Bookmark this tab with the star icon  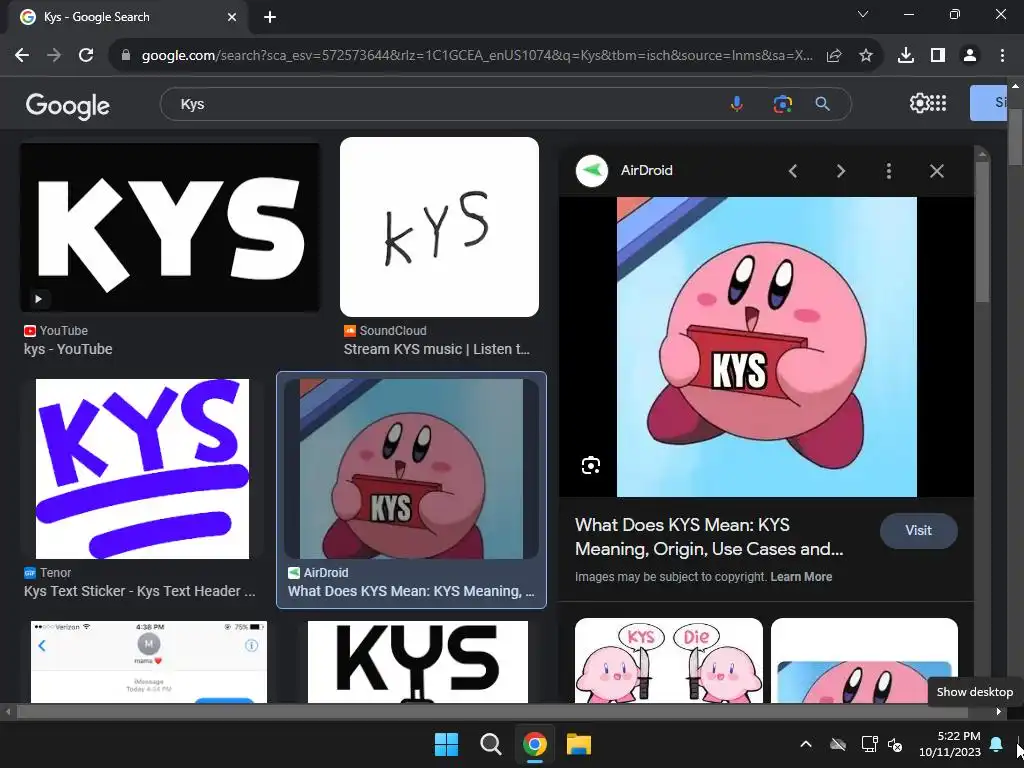[x=866, y=56]
